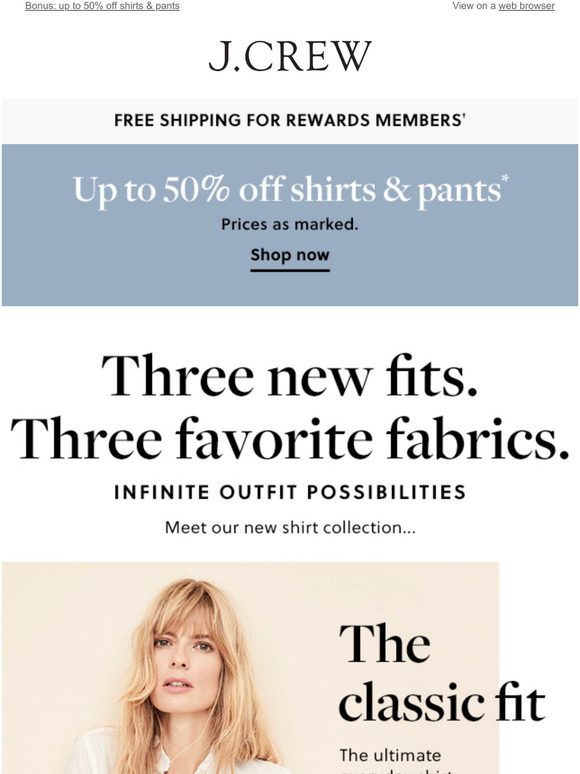Click the J.Crew logo
Image resolution: width=580 pixels, height=774 pixels.
coord(290,56)
